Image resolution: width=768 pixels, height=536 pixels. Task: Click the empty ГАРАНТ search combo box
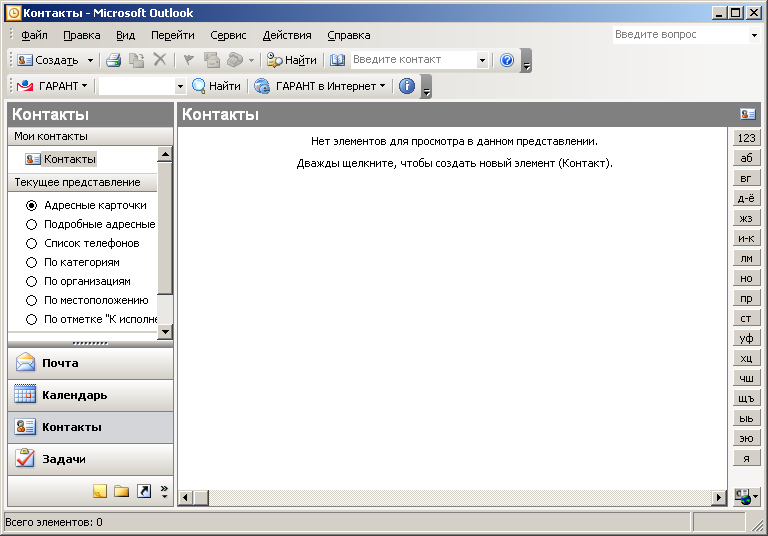[x=137, y=86]
